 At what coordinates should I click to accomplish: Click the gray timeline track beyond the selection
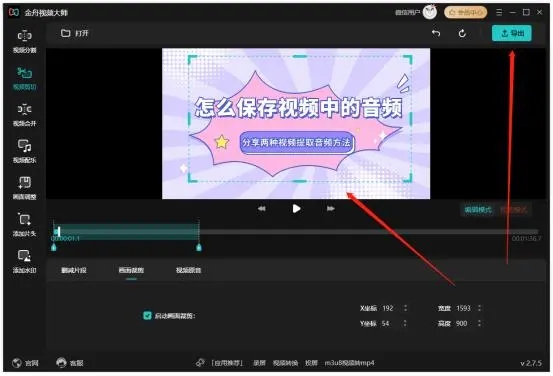[369, 232]
